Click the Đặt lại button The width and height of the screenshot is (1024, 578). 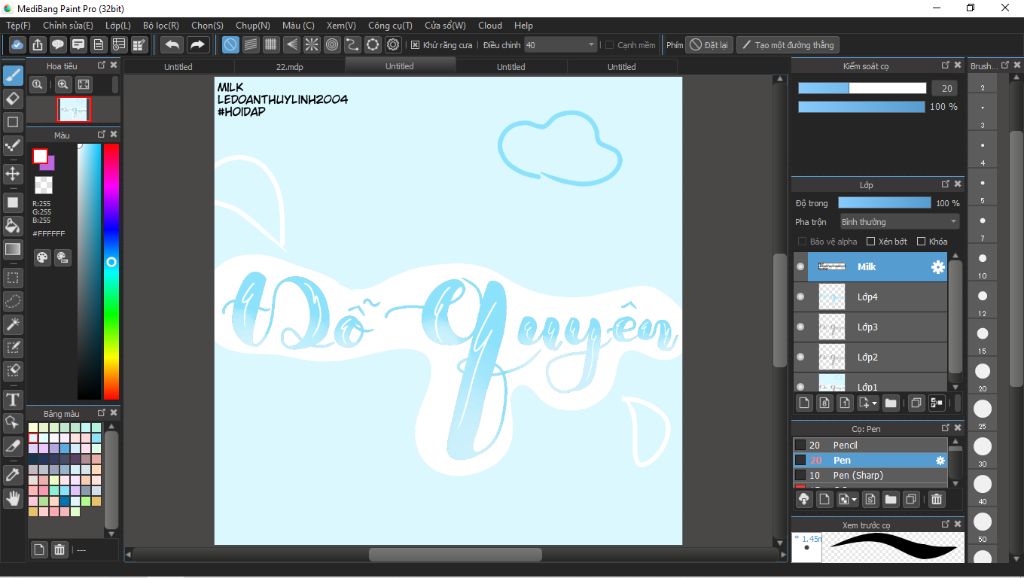709,45
